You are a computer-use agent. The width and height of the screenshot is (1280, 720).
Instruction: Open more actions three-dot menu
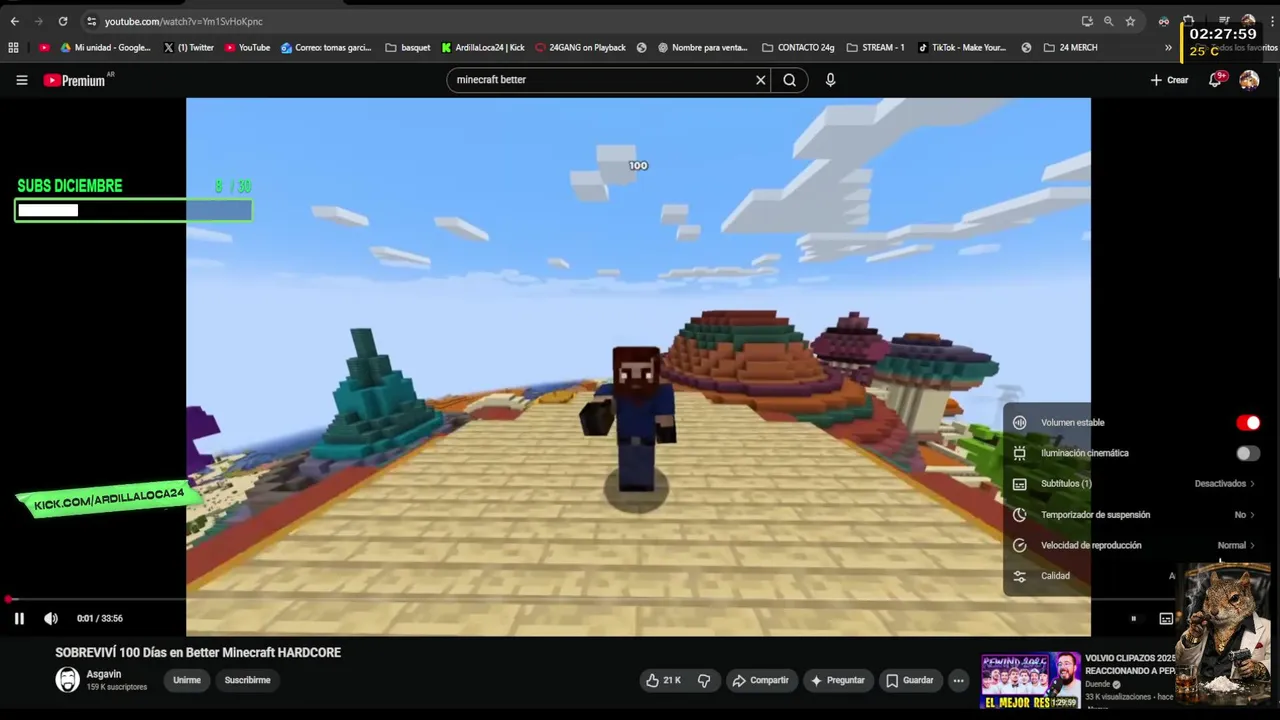click(958, 680)
